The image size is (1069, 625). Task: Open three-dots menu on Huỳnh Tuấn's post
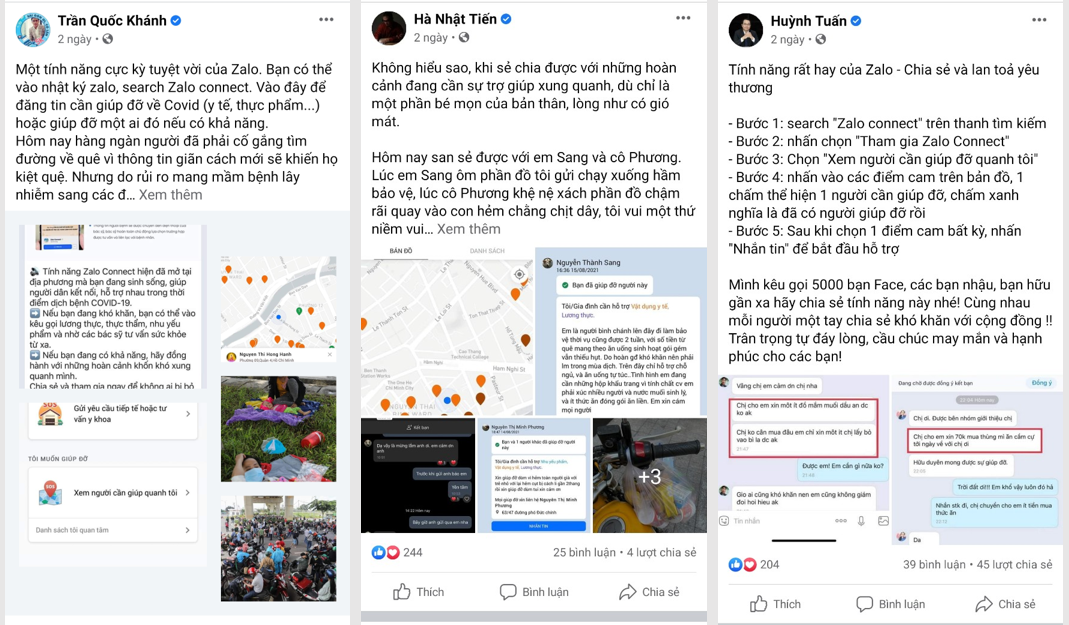(x=1039, y=20)
